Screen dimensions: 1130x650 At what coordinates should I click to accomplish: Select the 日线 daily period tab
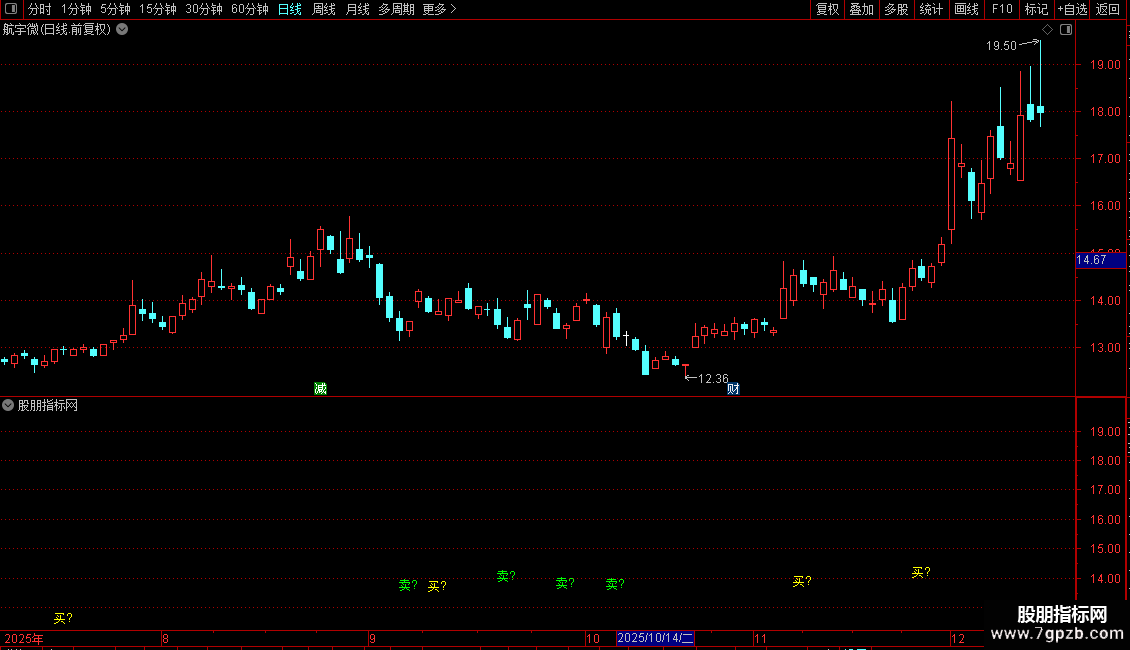pyautogui.click(x=290, y=9)
